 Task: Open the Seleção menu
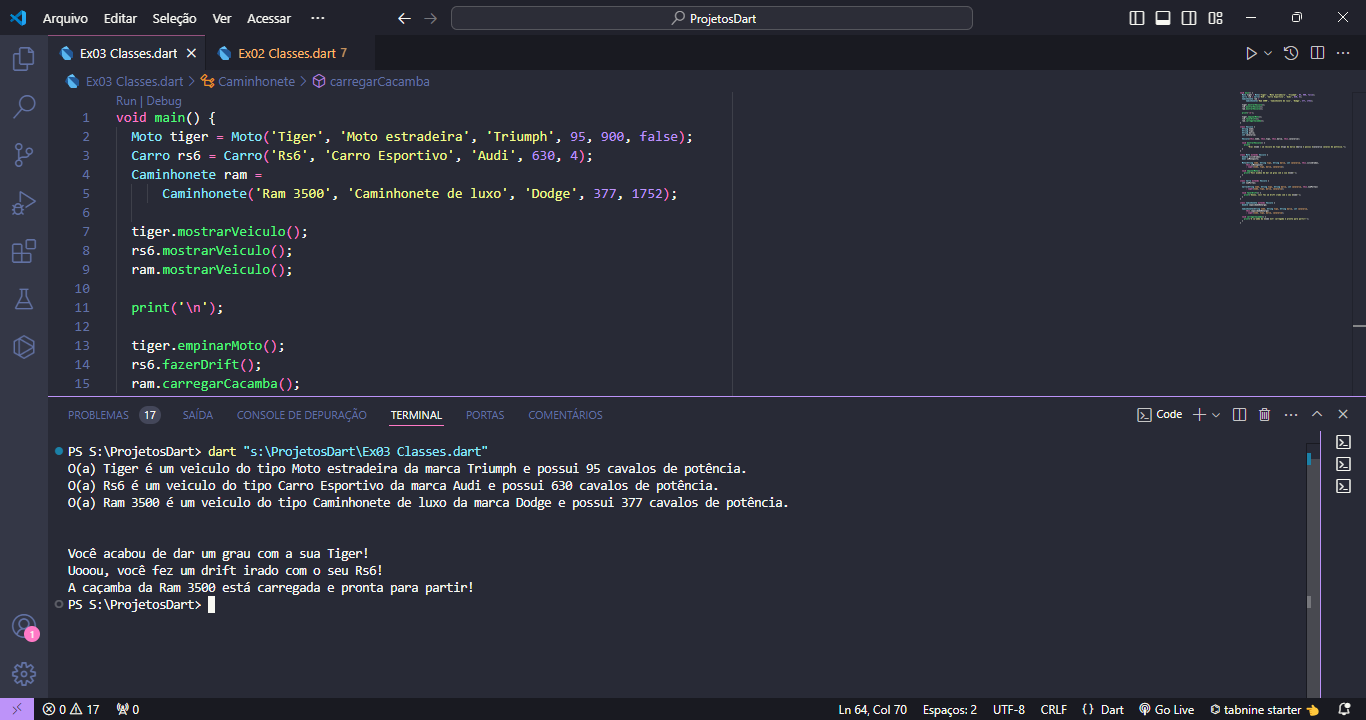pos(175,18)
